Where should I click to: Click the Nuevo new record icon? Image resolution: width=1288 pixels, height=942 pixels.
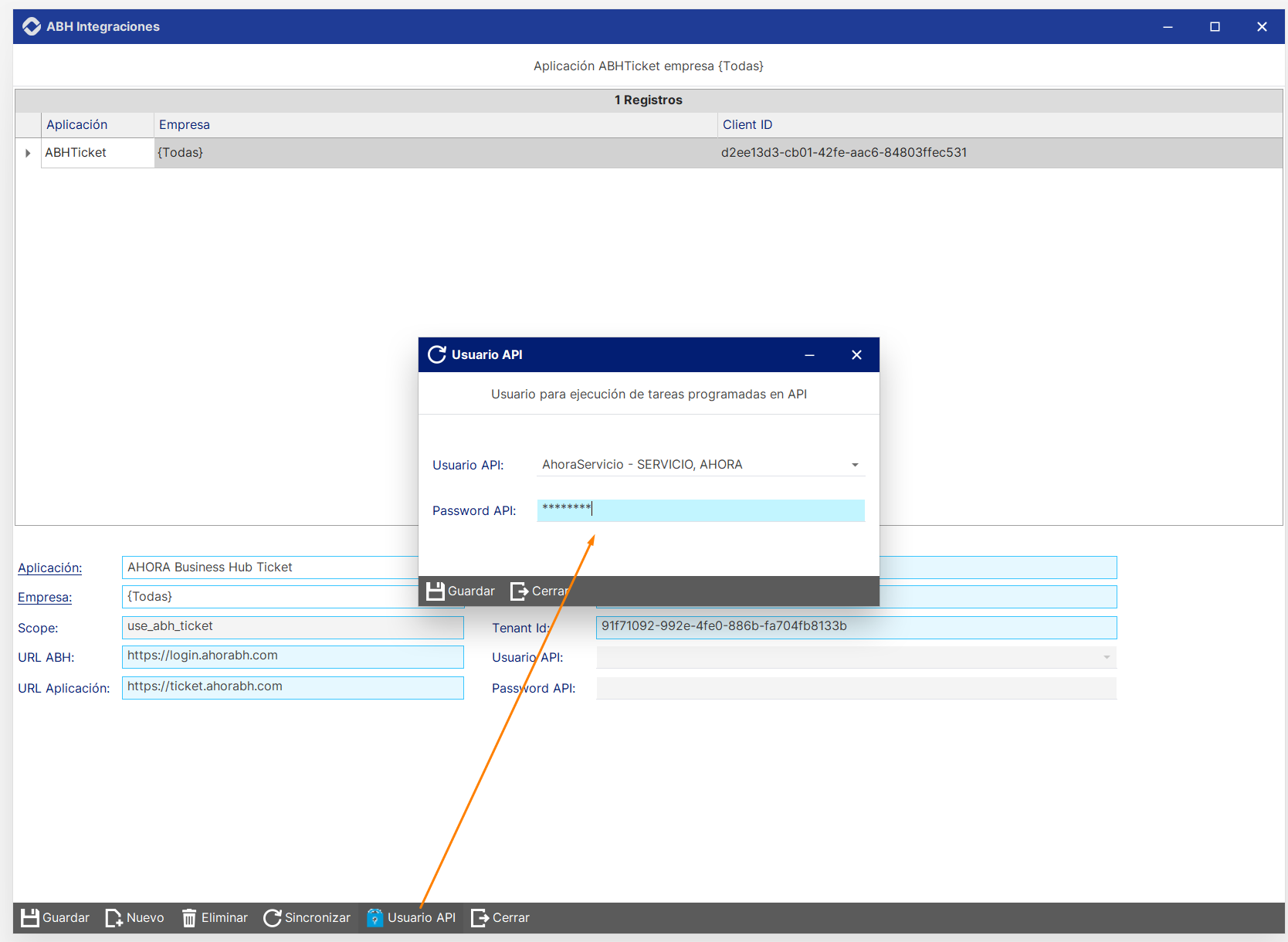[114, 917]
